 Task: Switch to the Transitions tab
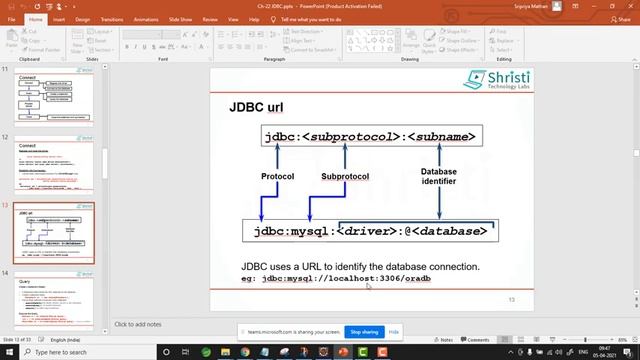[112, 20]
